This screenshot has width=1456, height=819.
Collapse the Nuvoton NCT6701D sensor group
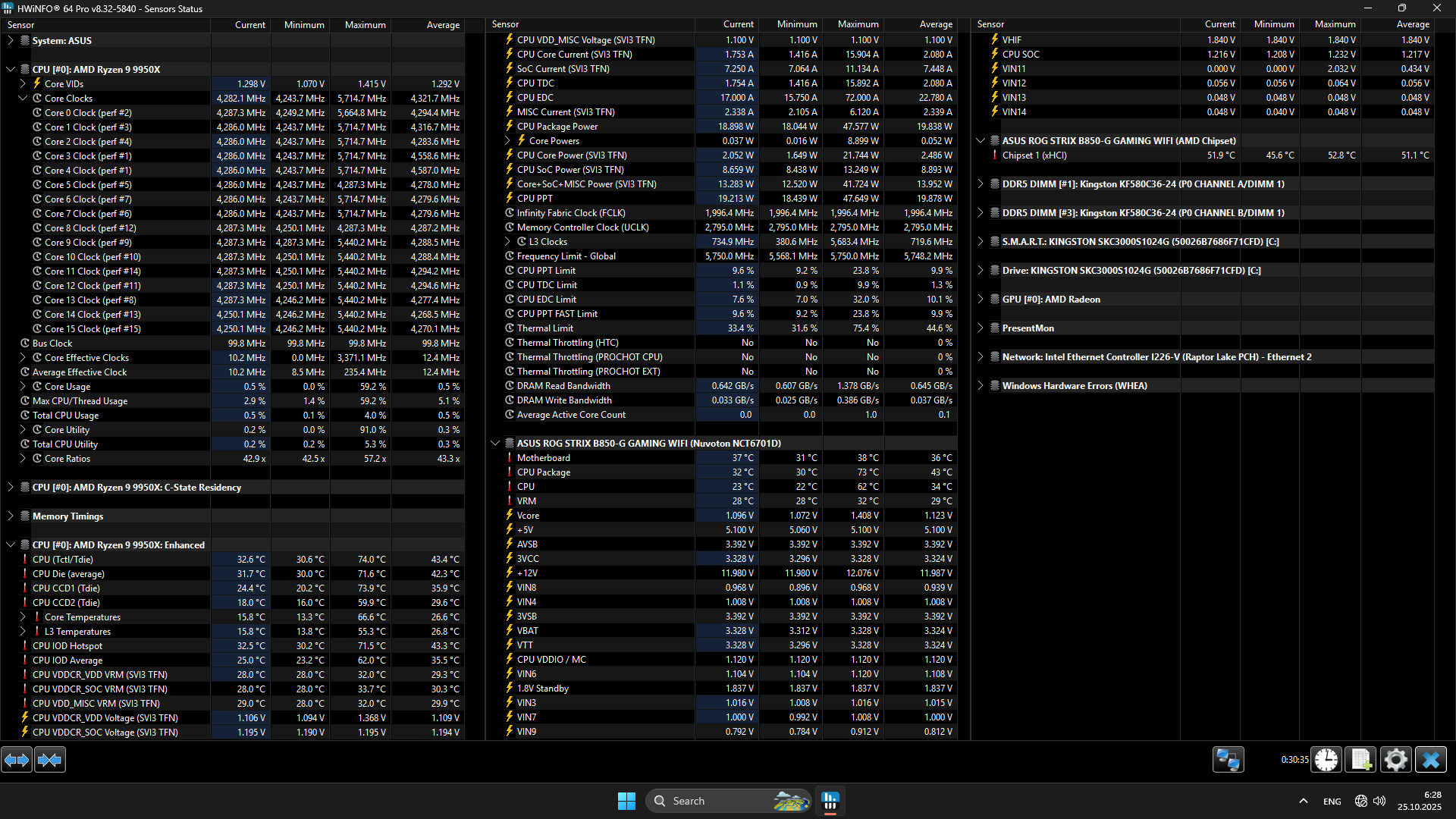(495, 444)
